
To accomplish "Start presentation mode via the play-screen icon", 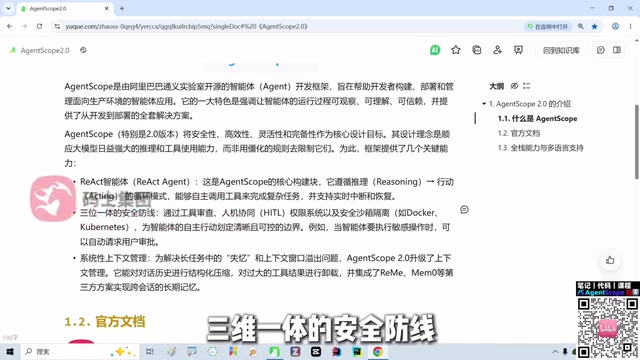I will pyautogui.click(x=518, y=50).
